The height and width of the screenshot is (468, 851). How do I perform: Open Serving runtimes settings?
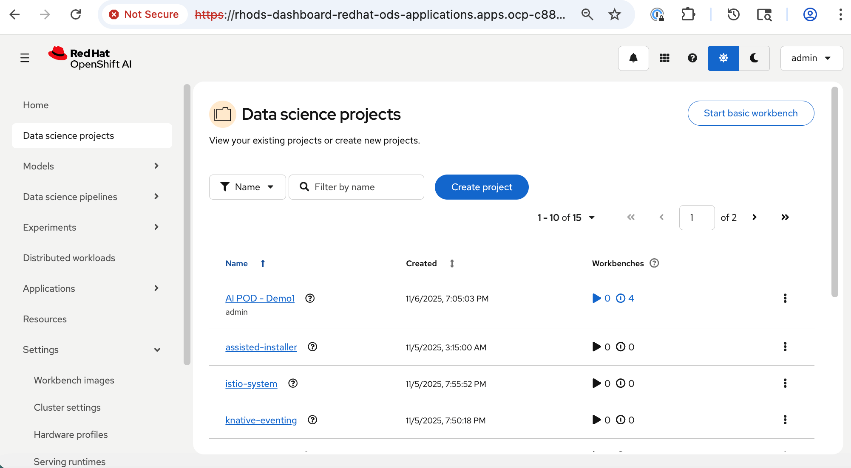tap(69, 461)
